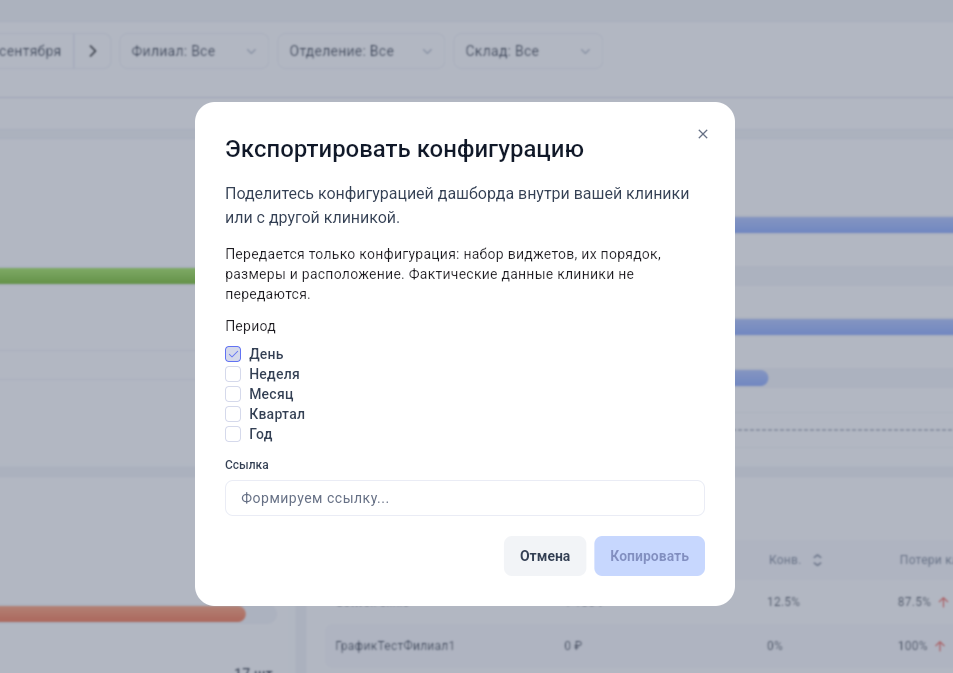This screenshot has width=953, height=673.
Task: Click the Экспортировать конфигурацию title
Action: tap(404, 149)
